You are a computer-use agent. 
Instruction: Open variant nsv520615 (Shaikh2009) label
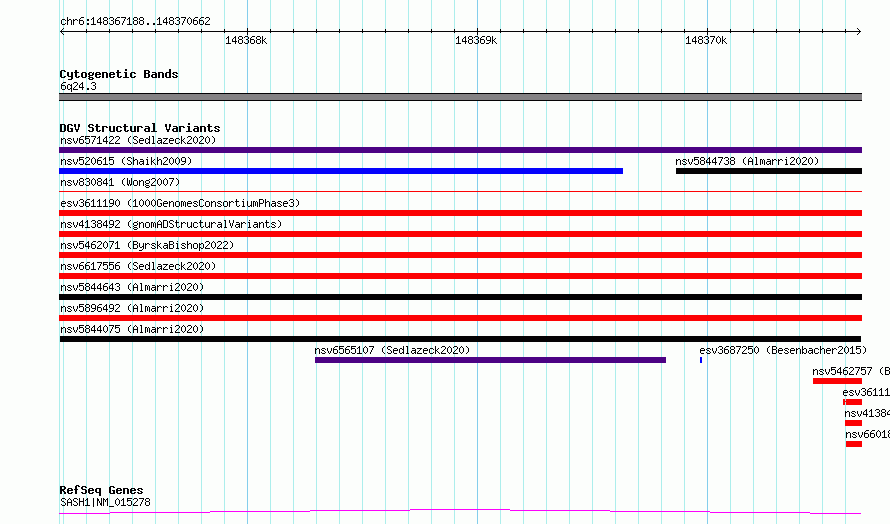(126, 161)
